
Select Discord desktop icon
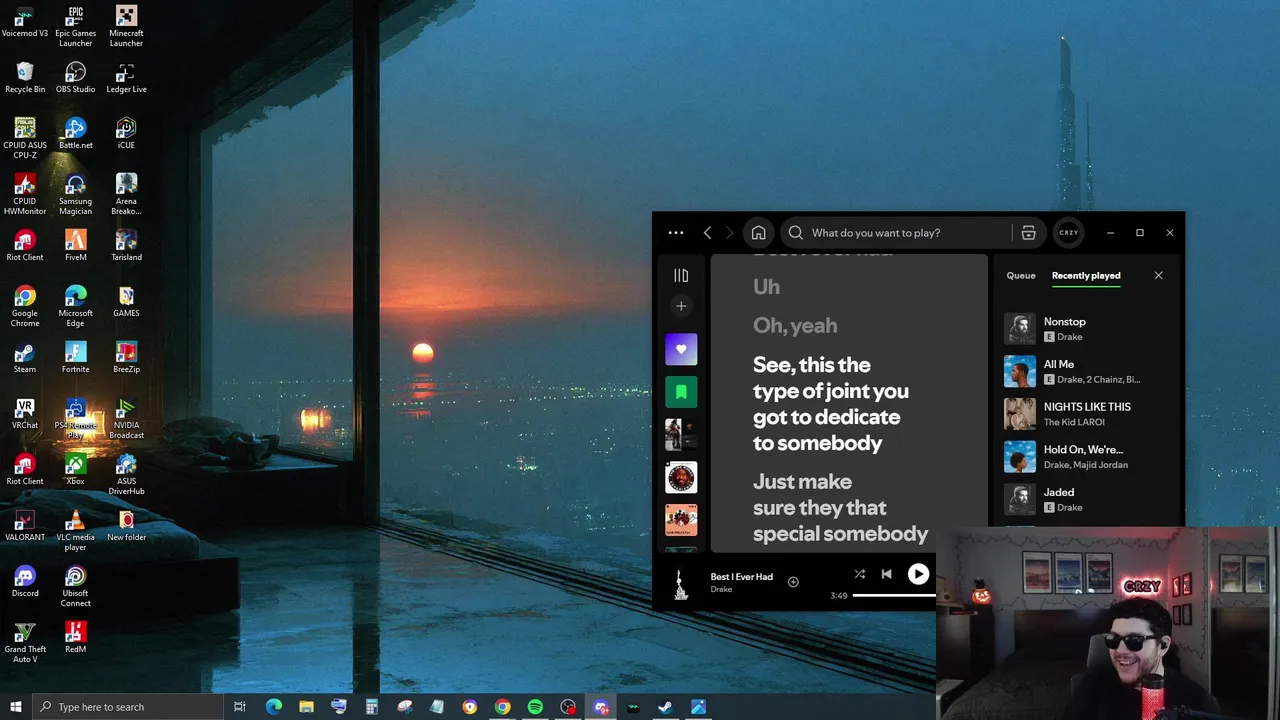pyautogui.click(x=25, y=582)
